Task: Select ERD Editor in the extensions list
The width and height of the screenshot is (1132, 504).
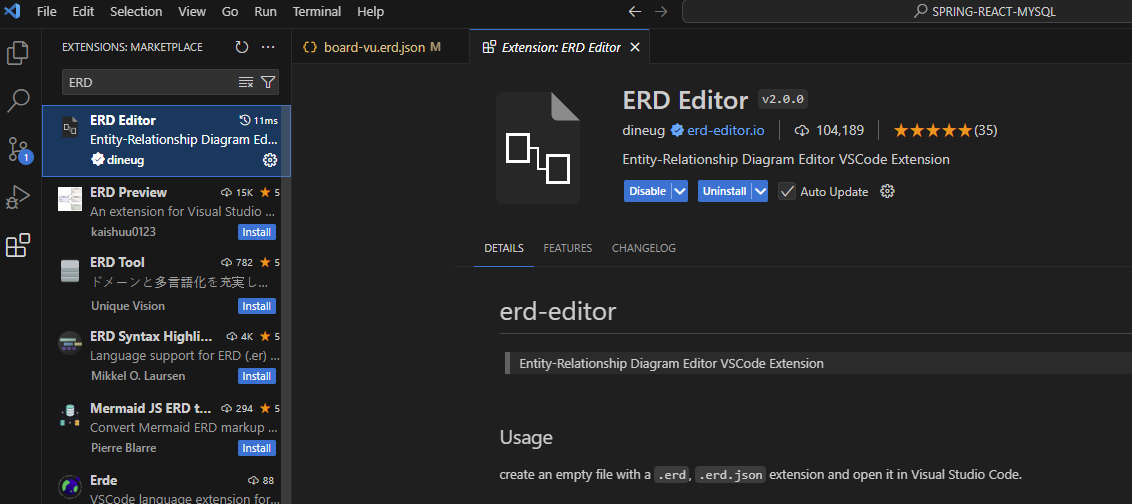Action: (167, 141)
